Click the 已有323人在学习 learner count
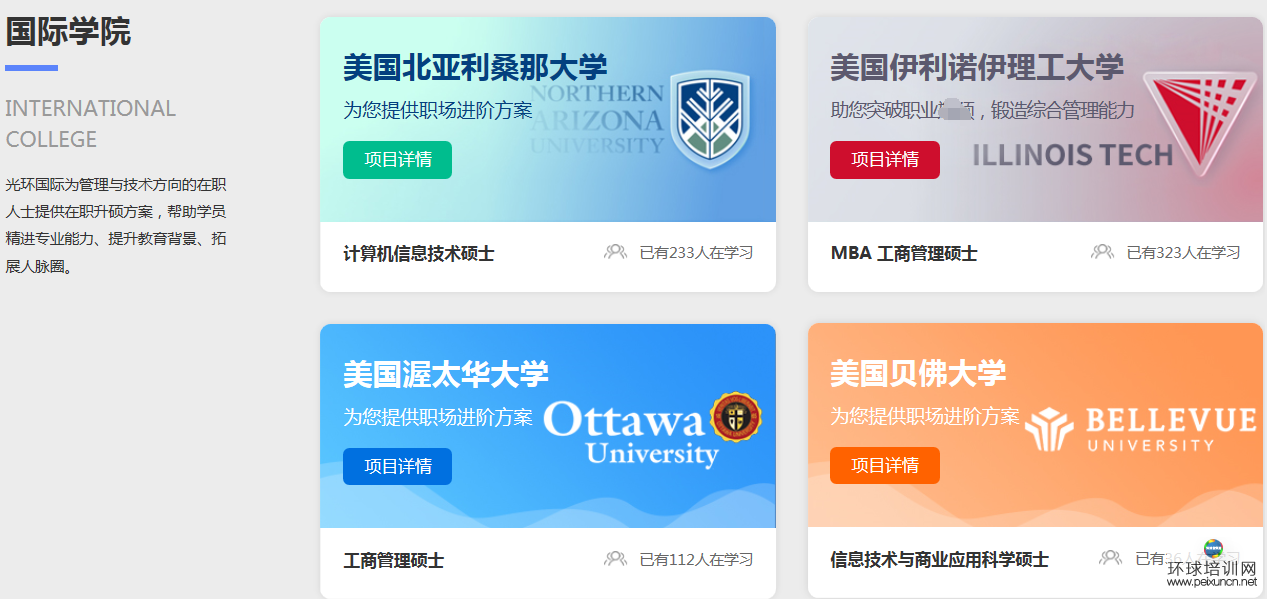Viewport: 1267px width, 599px height. (x=1183, y=253)
